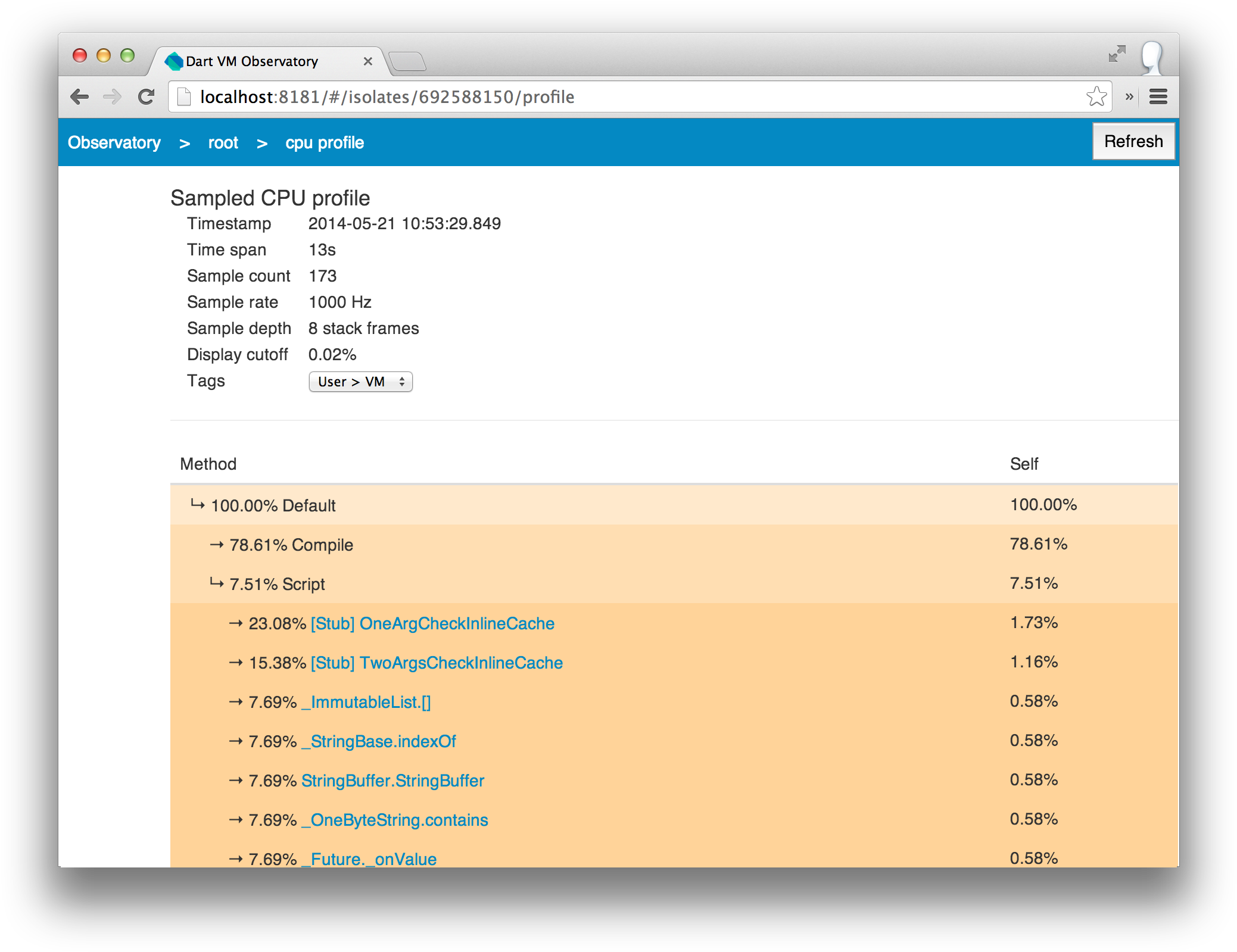Viewport: 1237px width, 952px height.
Task: Click the user profile avatar icon
Action: coord(1152,57)
